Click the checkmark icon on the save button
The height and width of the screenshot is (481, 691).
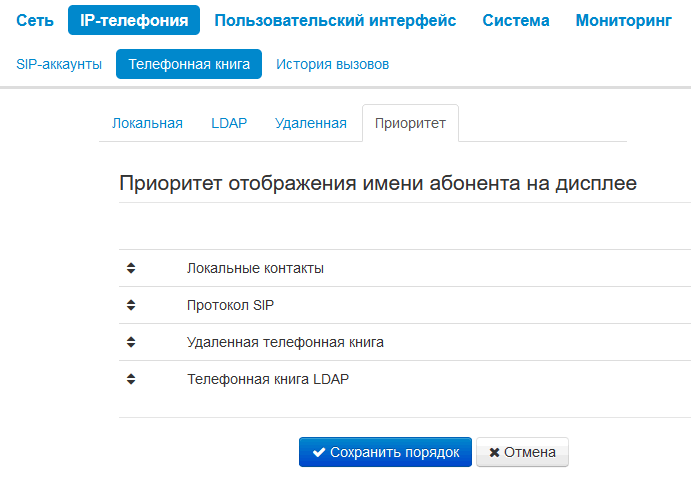coord(319,452)
